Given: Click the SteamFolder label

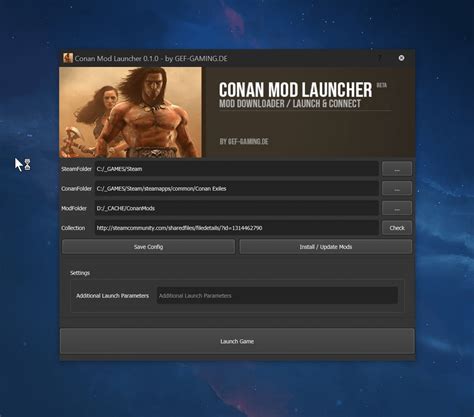Looking at the screenshot, I should [76, 169].
